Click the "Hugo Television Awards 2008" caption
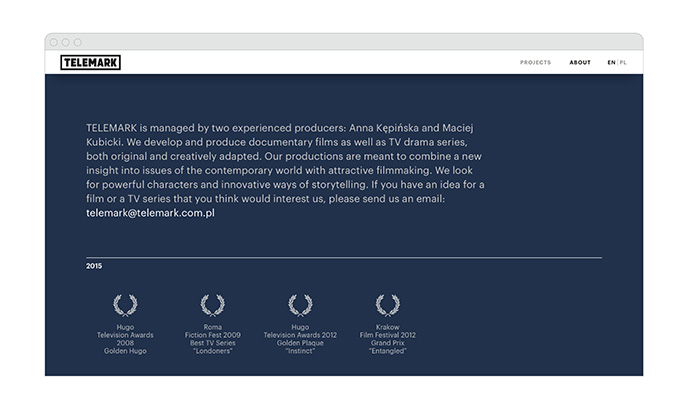This screenshot has height=409, width=688. 125,335
